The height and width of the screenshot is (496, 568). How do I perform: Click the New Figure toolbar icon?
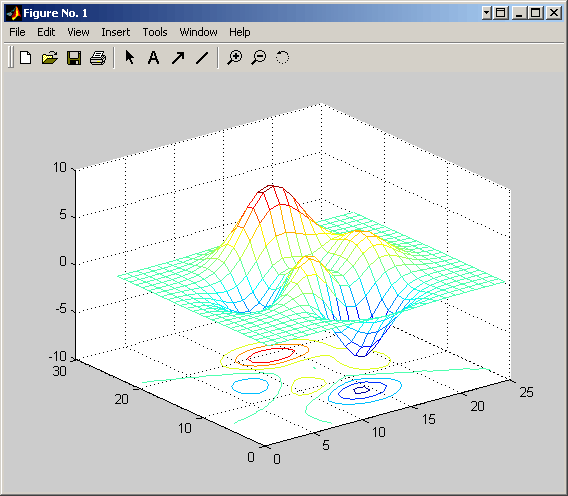(x=25, y=58)
